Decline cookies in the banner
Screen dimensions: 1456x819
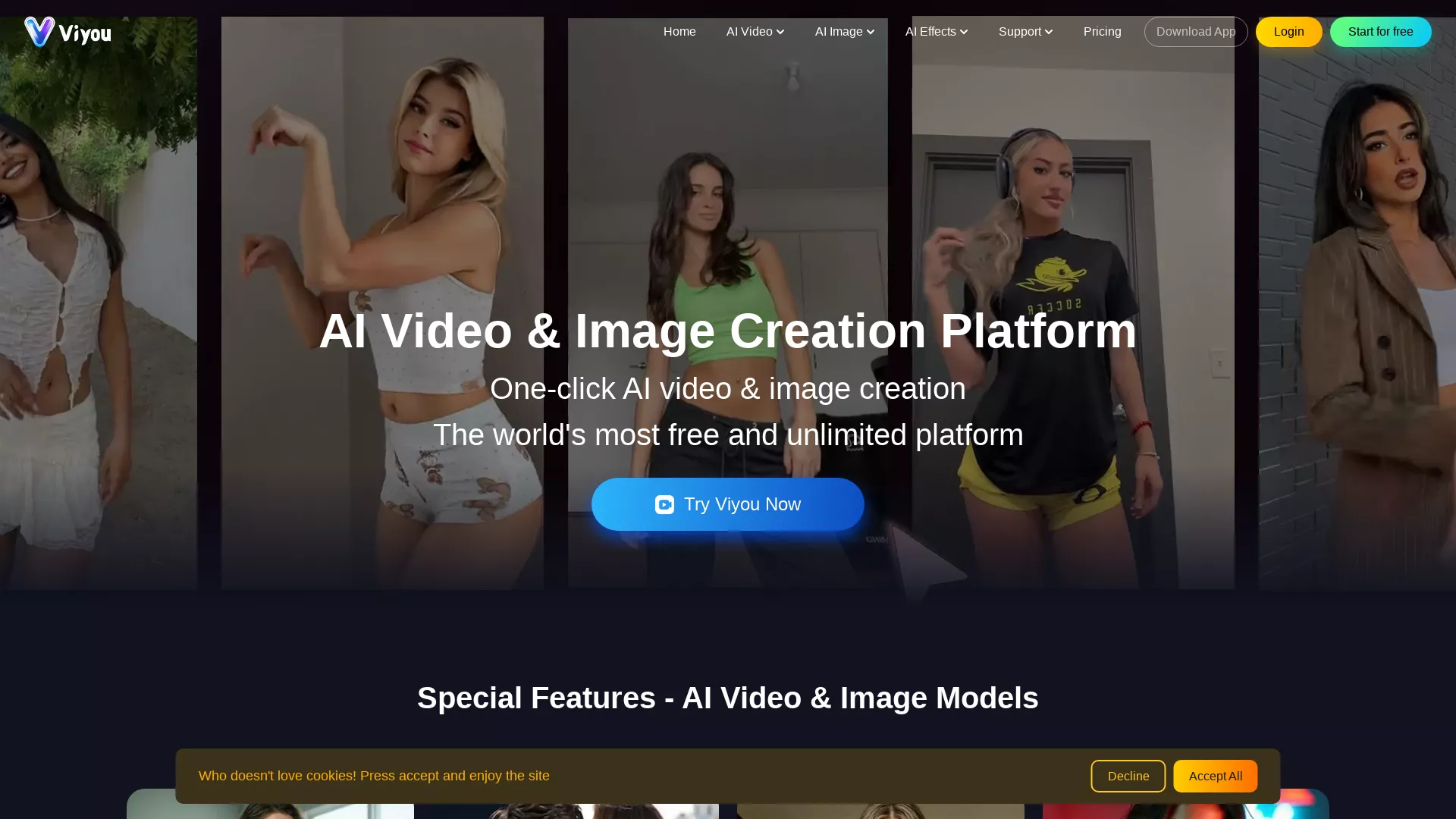(x=1128, y=776)
